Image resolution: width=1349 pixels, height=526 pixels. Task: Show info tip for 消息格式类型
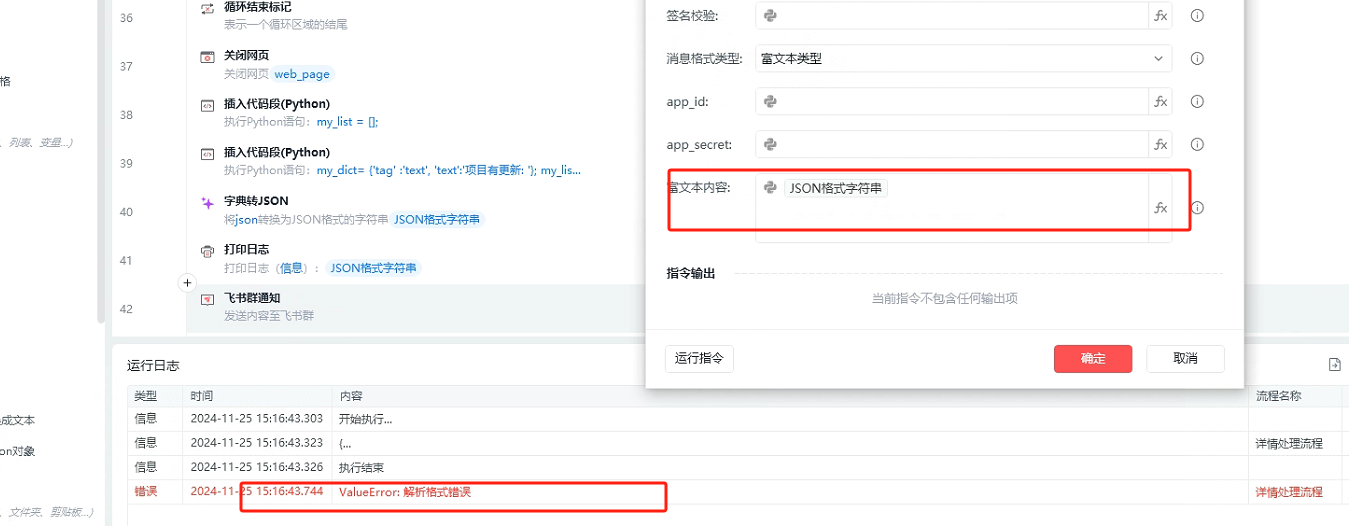(x=1197, y=59)
